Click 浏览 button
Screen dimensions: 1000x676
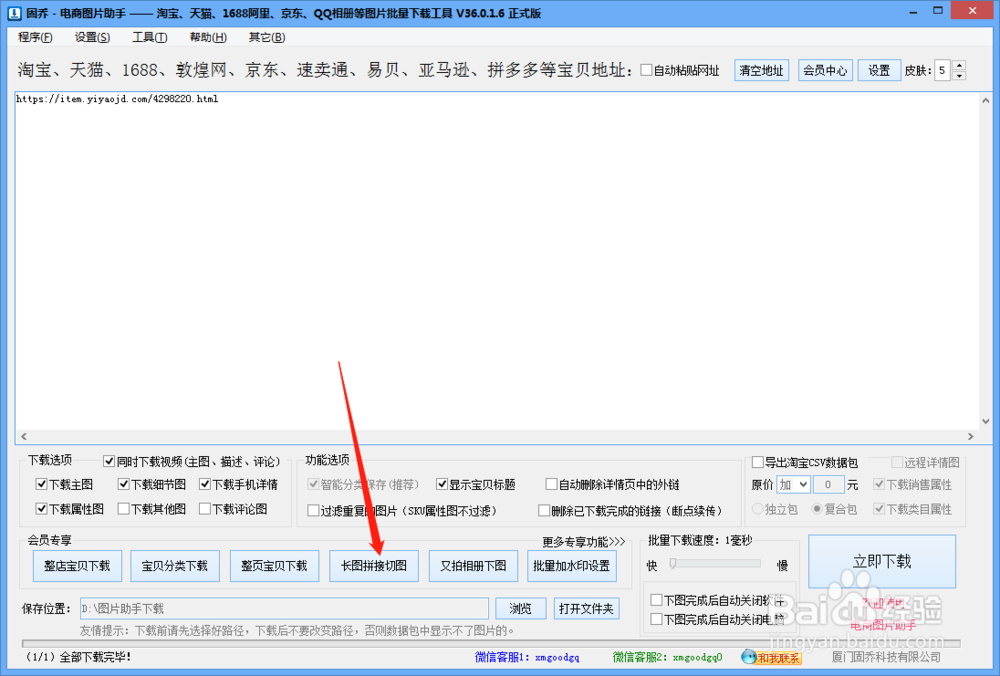(520, 608)
